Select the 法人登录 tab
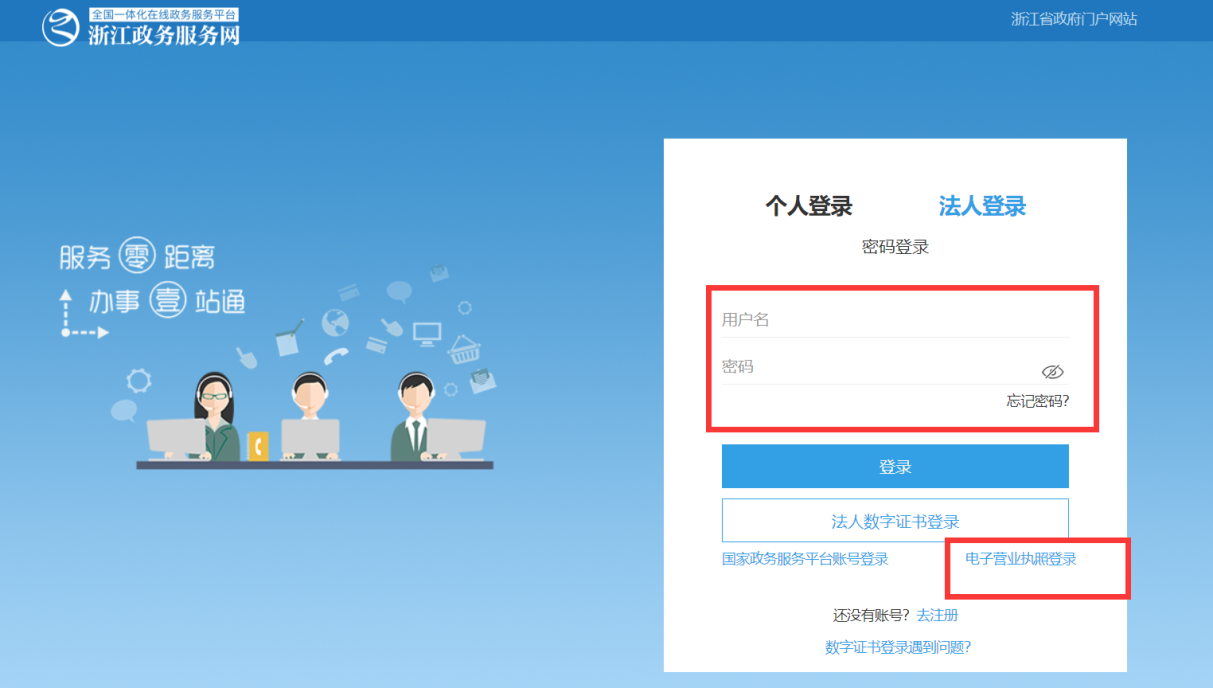The width and height of the screenshot is (1213, 688). pyautogui.click(x=982, y=207)
